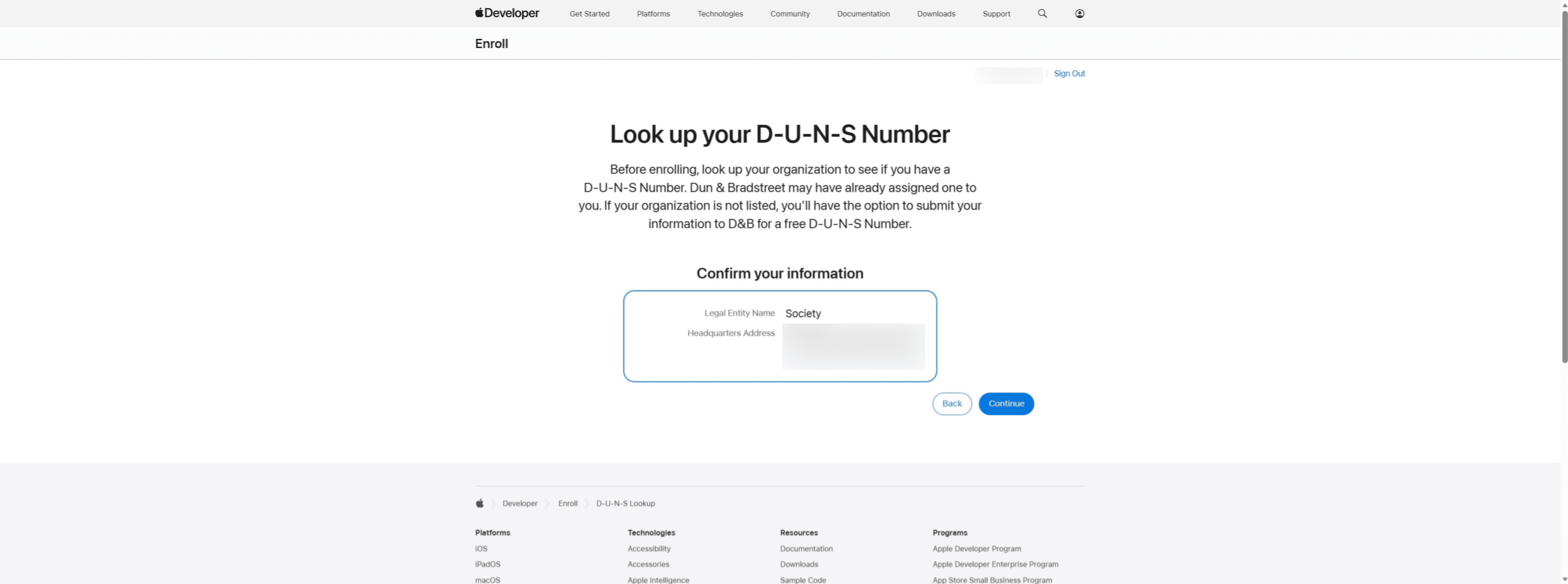
Task: Open Platforms in top navigation
Action: pyautogui.click(x=653, y=13)
